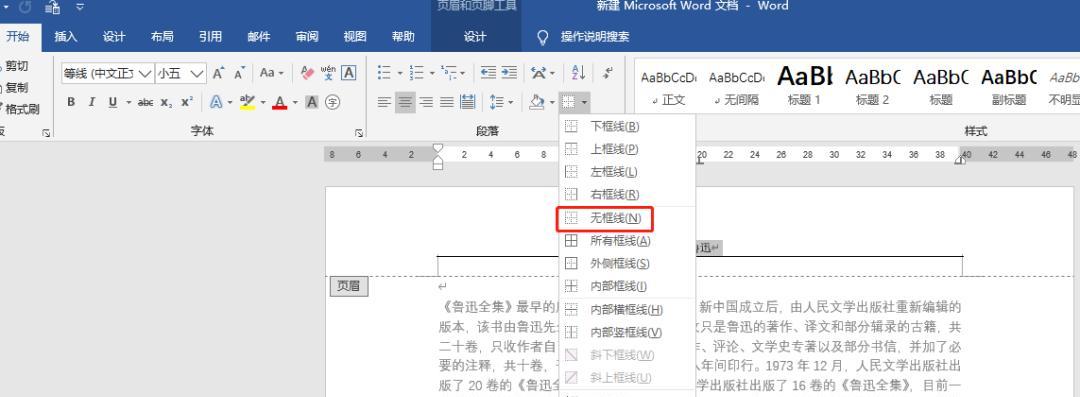Switch to the 插入 ribbon tab
Viewport: 1080px width, 397px height.
pyautogui.click(x=65, y=37)
